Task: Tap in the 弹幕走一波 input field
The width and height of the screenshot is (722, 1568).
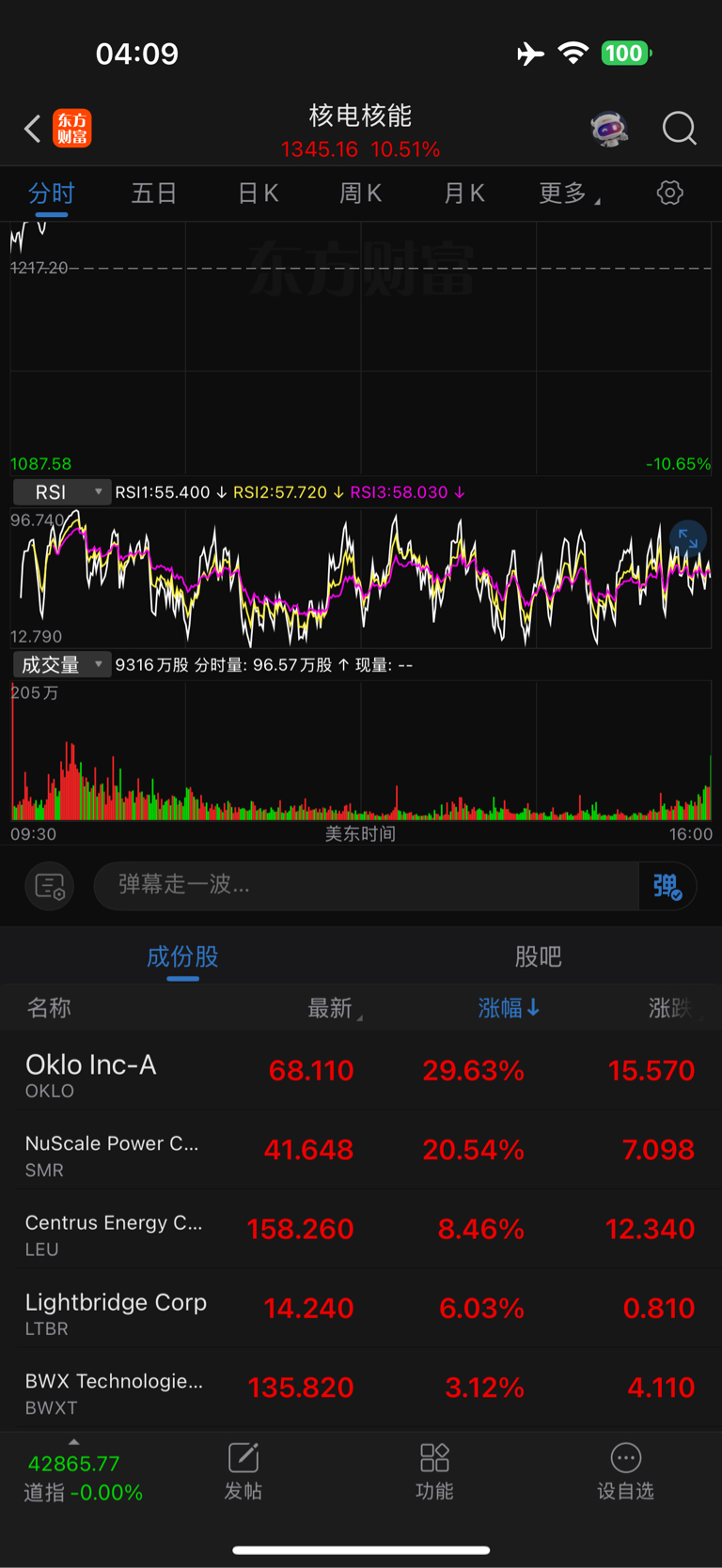Action: (x=367, y=885)
